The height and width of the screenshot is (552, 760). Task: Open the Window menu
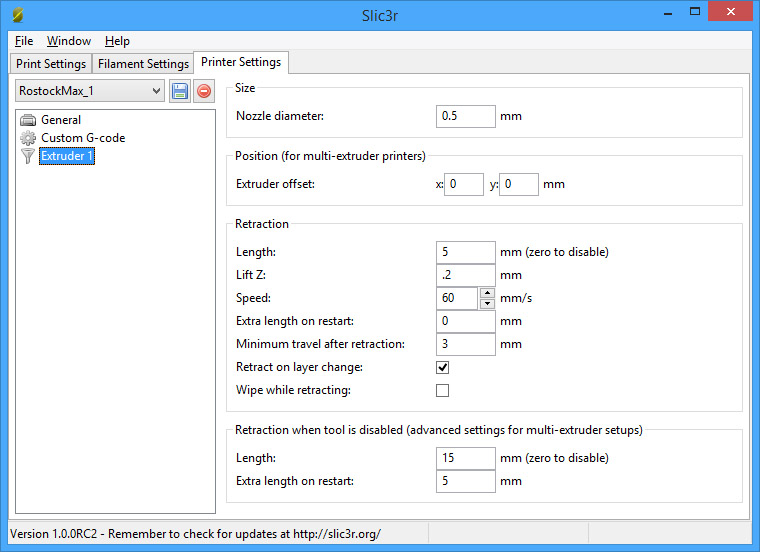[69, 41]
